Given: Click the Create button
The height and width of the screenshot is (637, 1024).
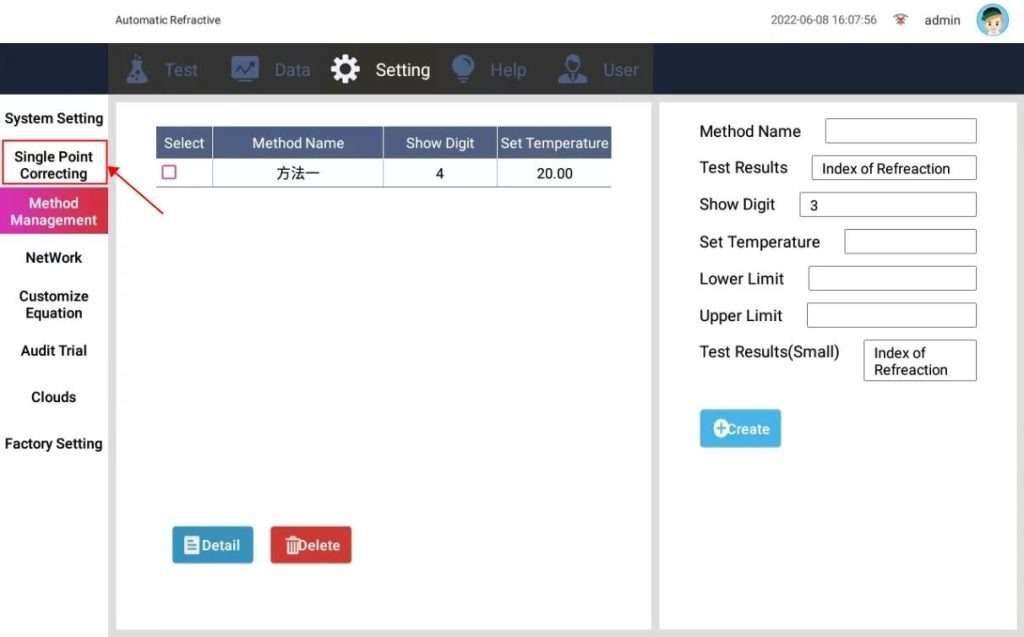Looking at the screenshot, I should [x=740, y=429].
